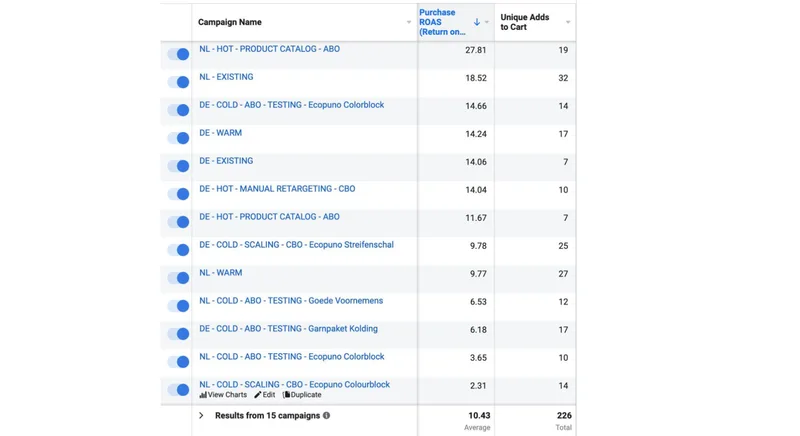Image resolution: width=800 pixels, height=436 pixels.
Task: Open View Charts for Ecopuno Colourblock campaign
Action: click(223, 395)
